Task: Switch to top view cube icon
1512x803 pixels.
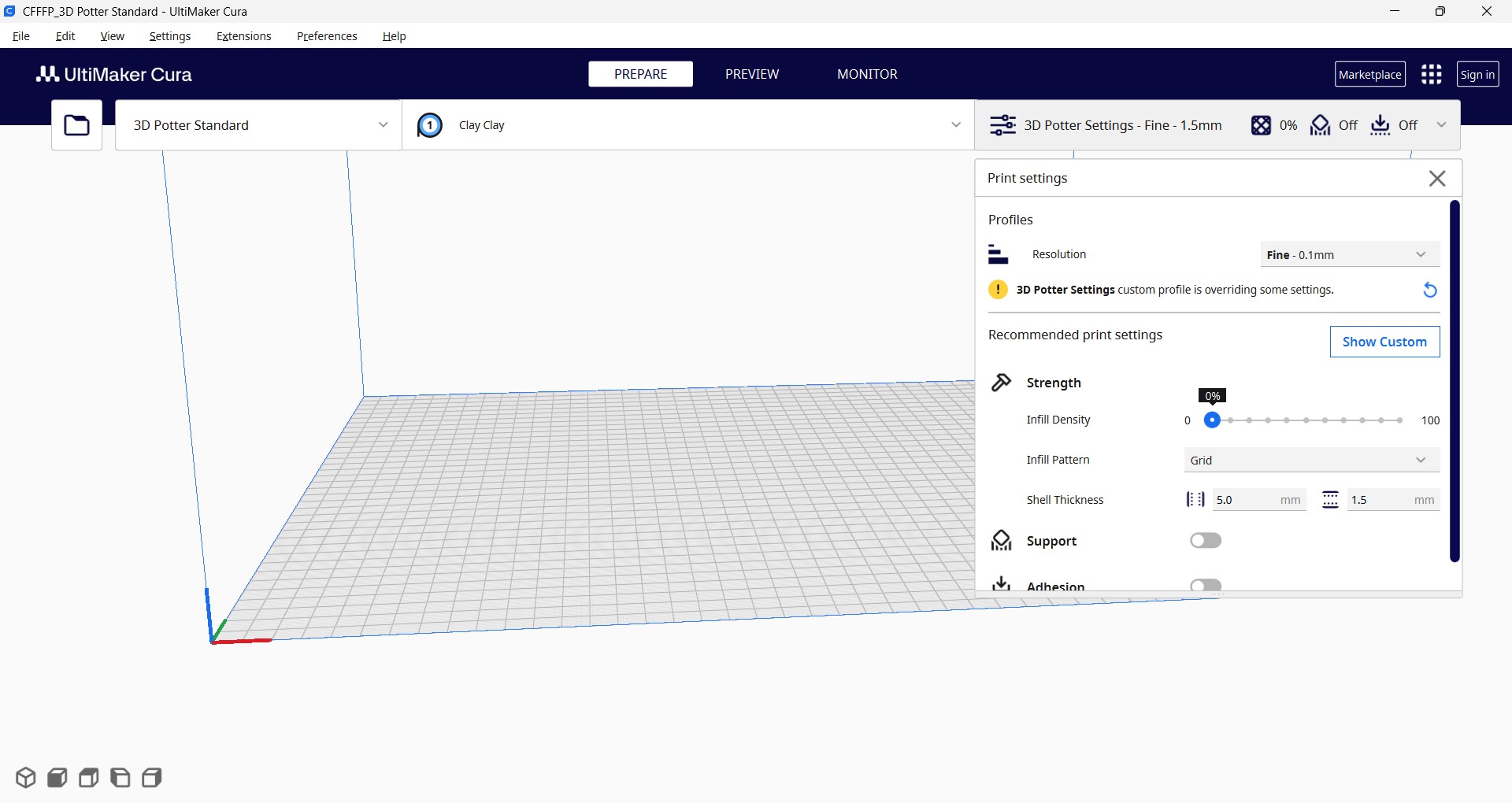Action: pyautogui.click(x=89, y=778)
